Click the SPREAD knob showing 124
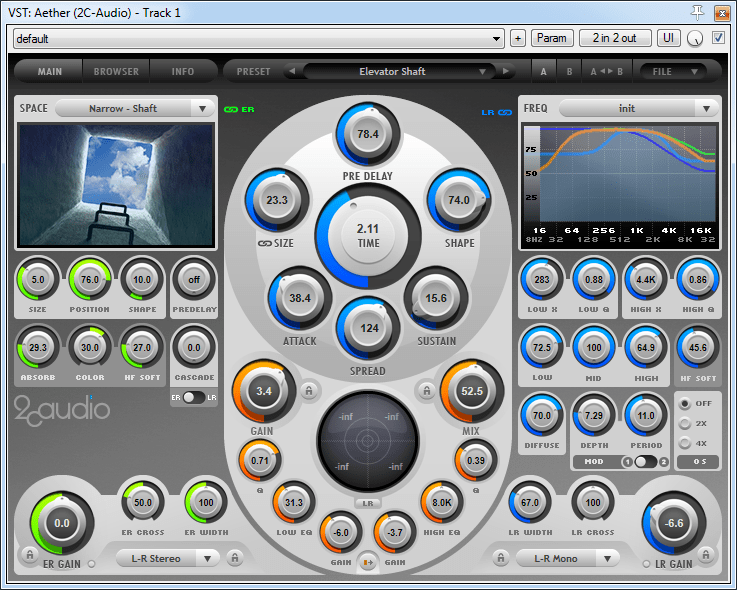 tap(369, 328)
